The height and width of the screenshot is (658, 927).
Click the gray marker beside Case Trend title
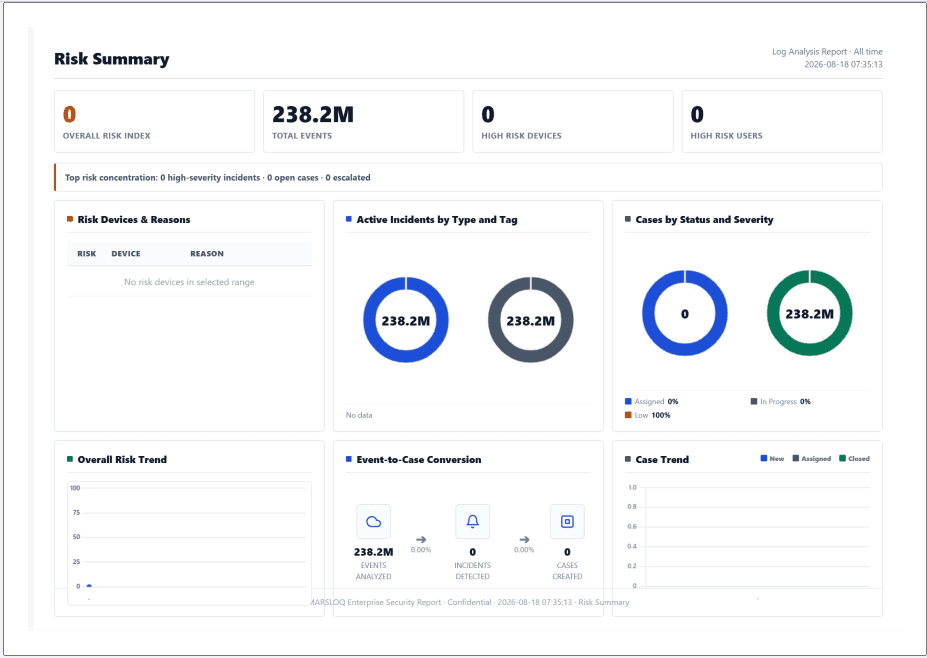point(628,459)
